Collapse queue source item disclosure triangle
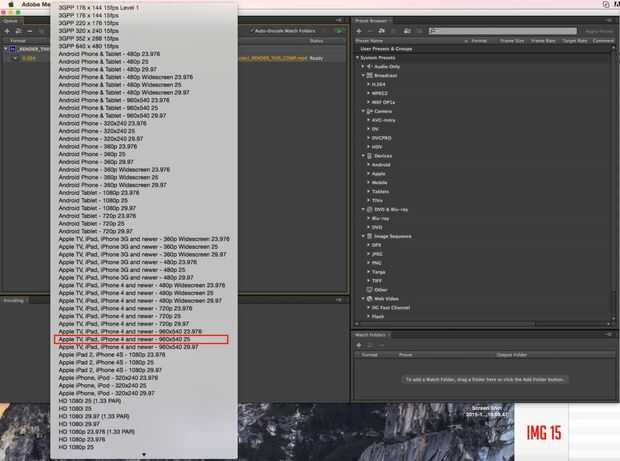The image size is (620, 461). [x=6, y=49]
